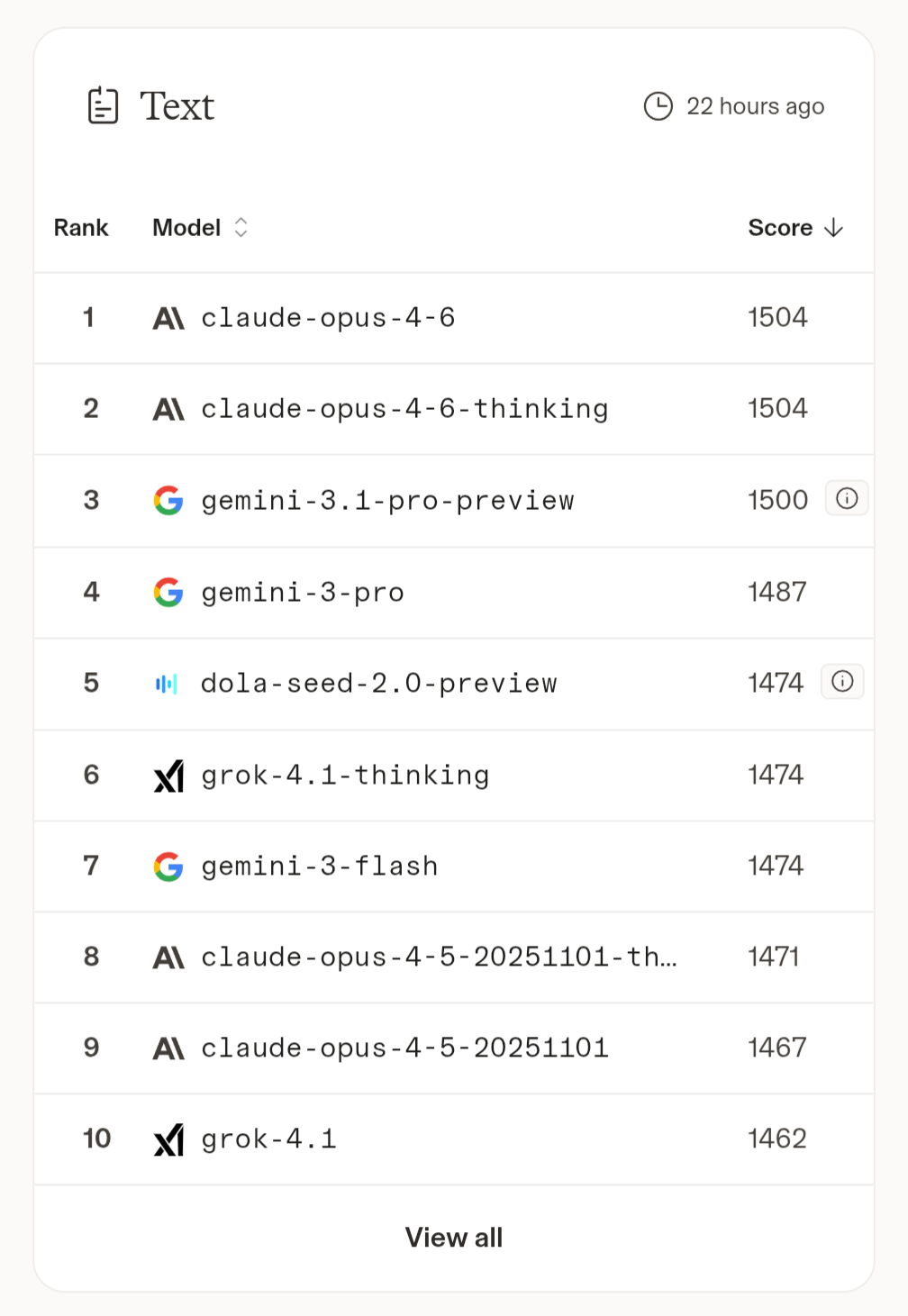This screenshot has height=1316, width=908.
Task: Open info icon next to gemini-3.1-pro-preview score
Action: point(847,498)
